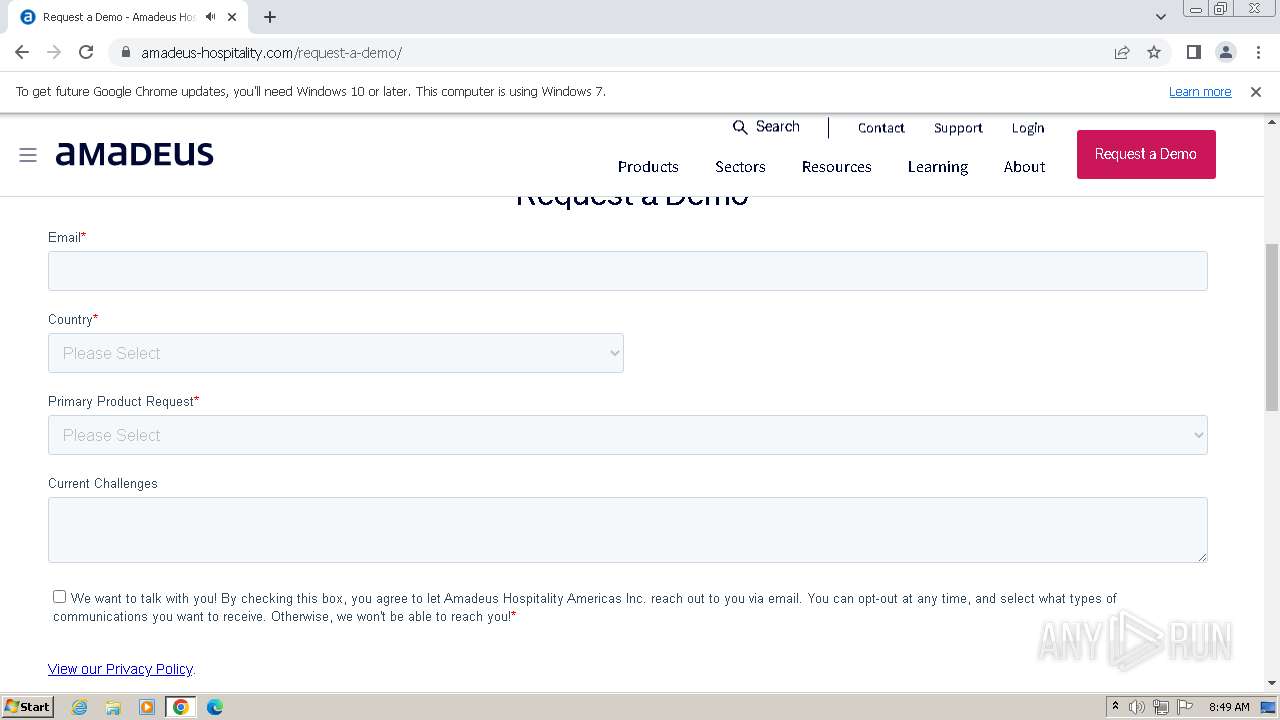1280x720 pixels.
Task: Open Windows Start menu
Action: pyautogui.click(x=27, y=706)
